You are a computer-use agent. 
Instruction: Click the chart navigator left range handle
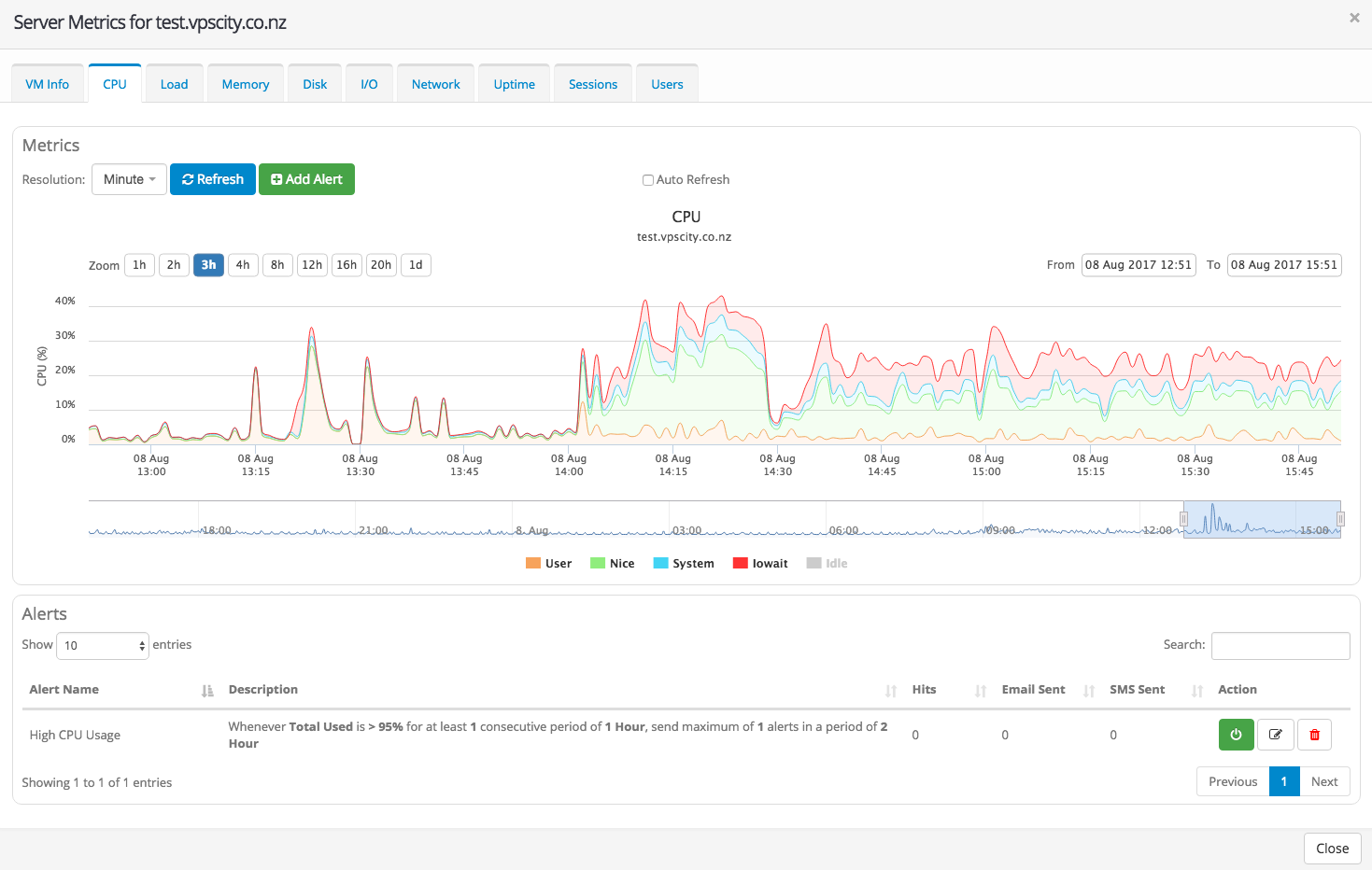[1183, 519]
